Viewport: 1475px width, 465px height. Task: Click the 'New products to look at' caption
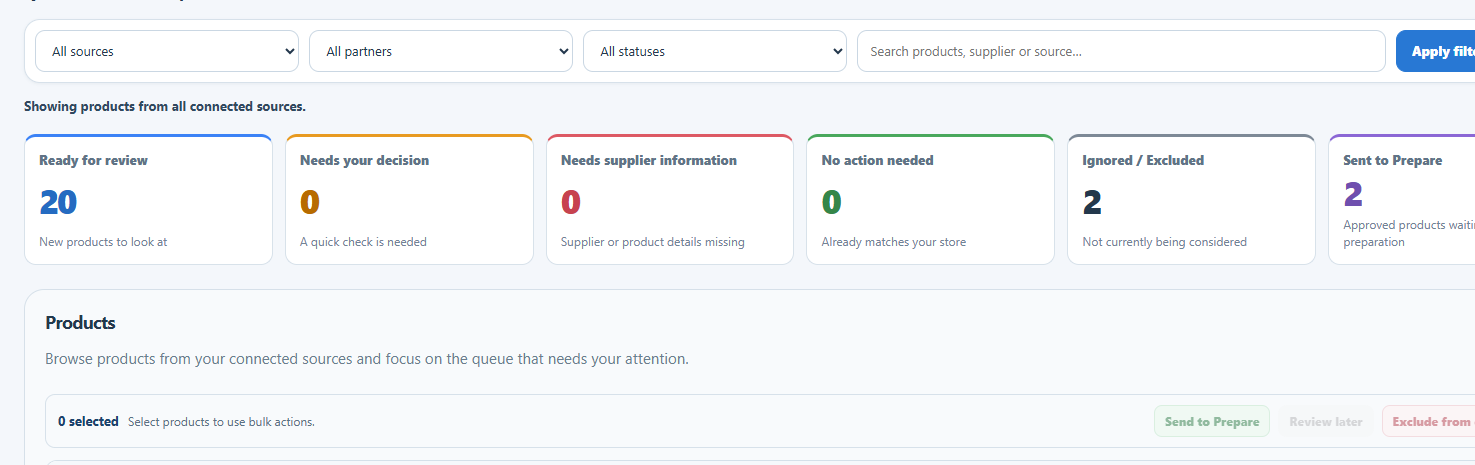click(x=103, y=242)
